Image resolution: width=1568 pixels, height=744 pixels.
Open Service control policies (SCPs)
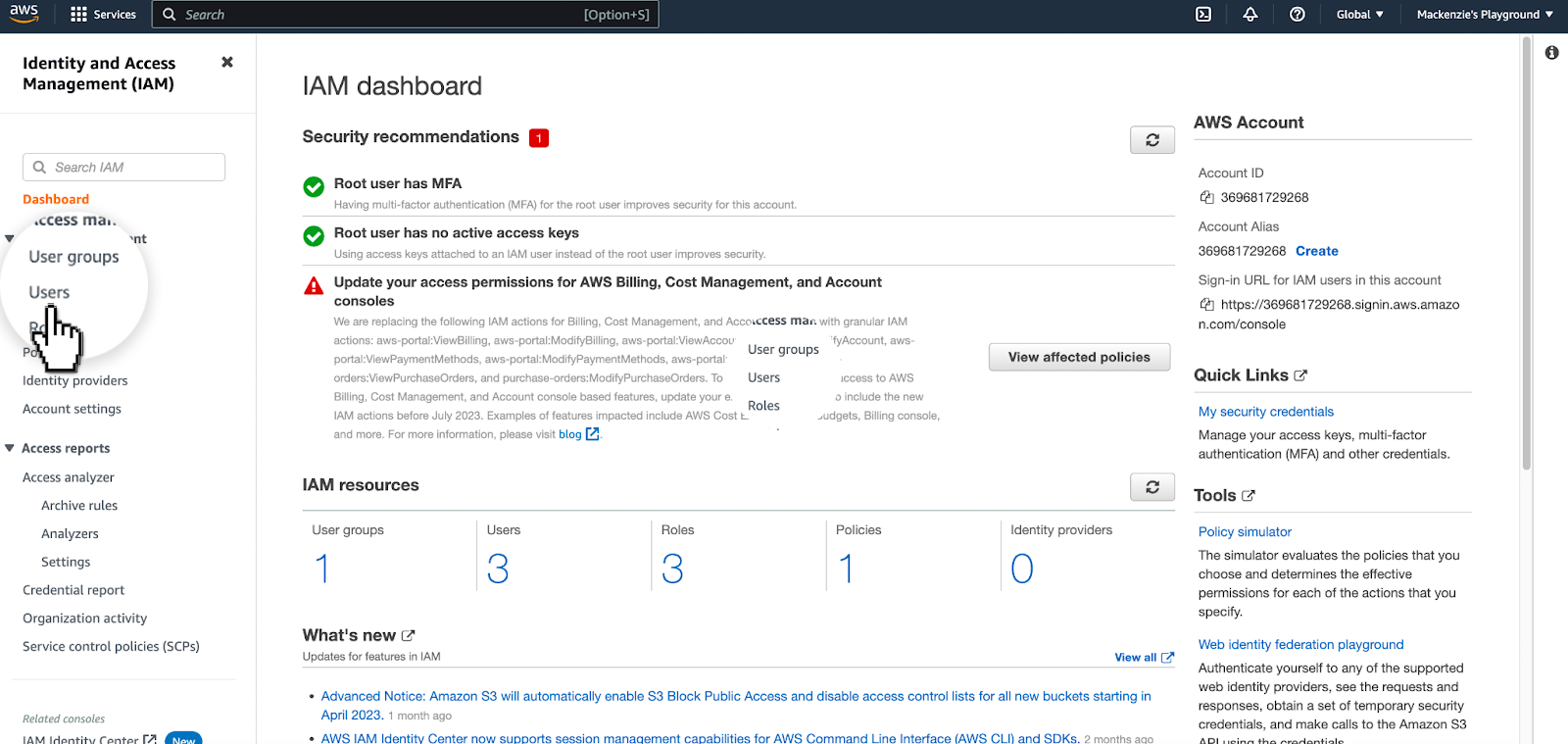click(x=111, y=647)
